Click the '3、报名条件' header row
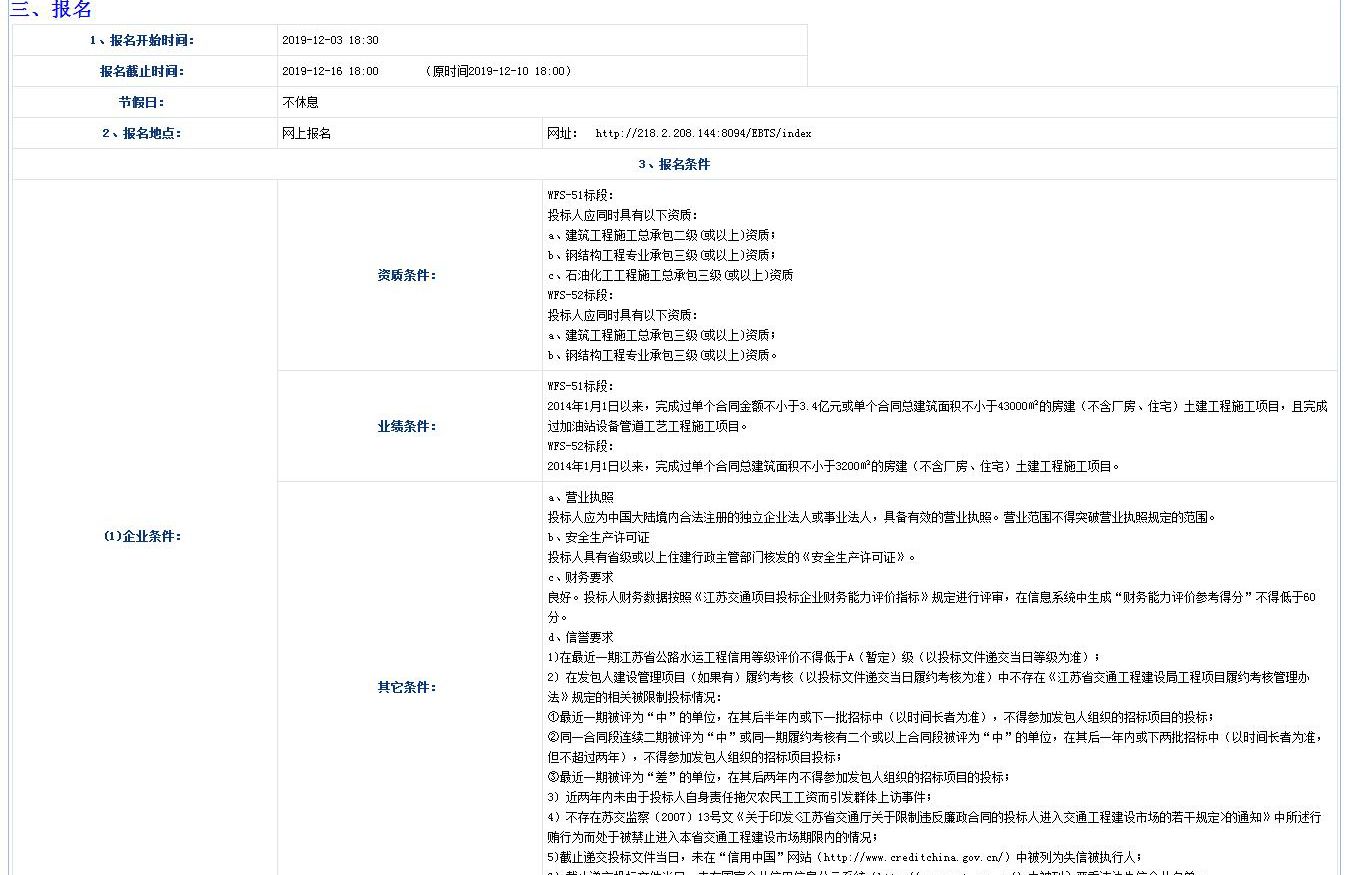Screen dimensions: 1349x875 tap(674, 164)
